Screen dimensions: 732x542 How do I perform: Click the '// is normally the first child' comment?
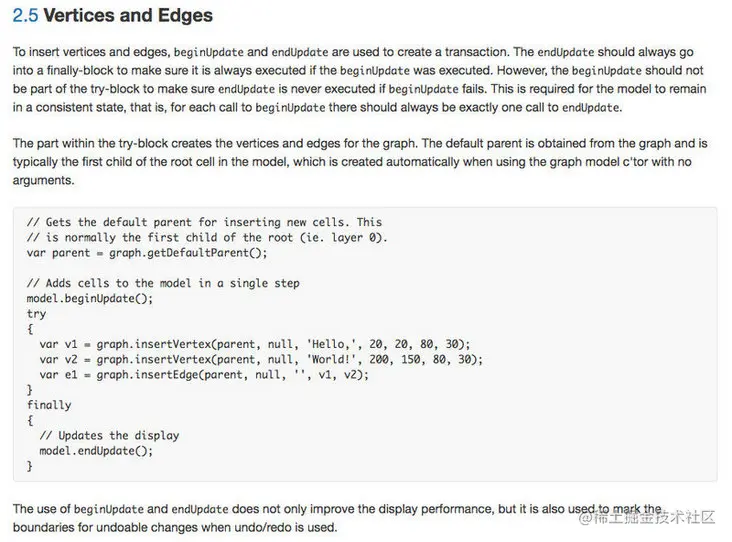tap(205, 237)
